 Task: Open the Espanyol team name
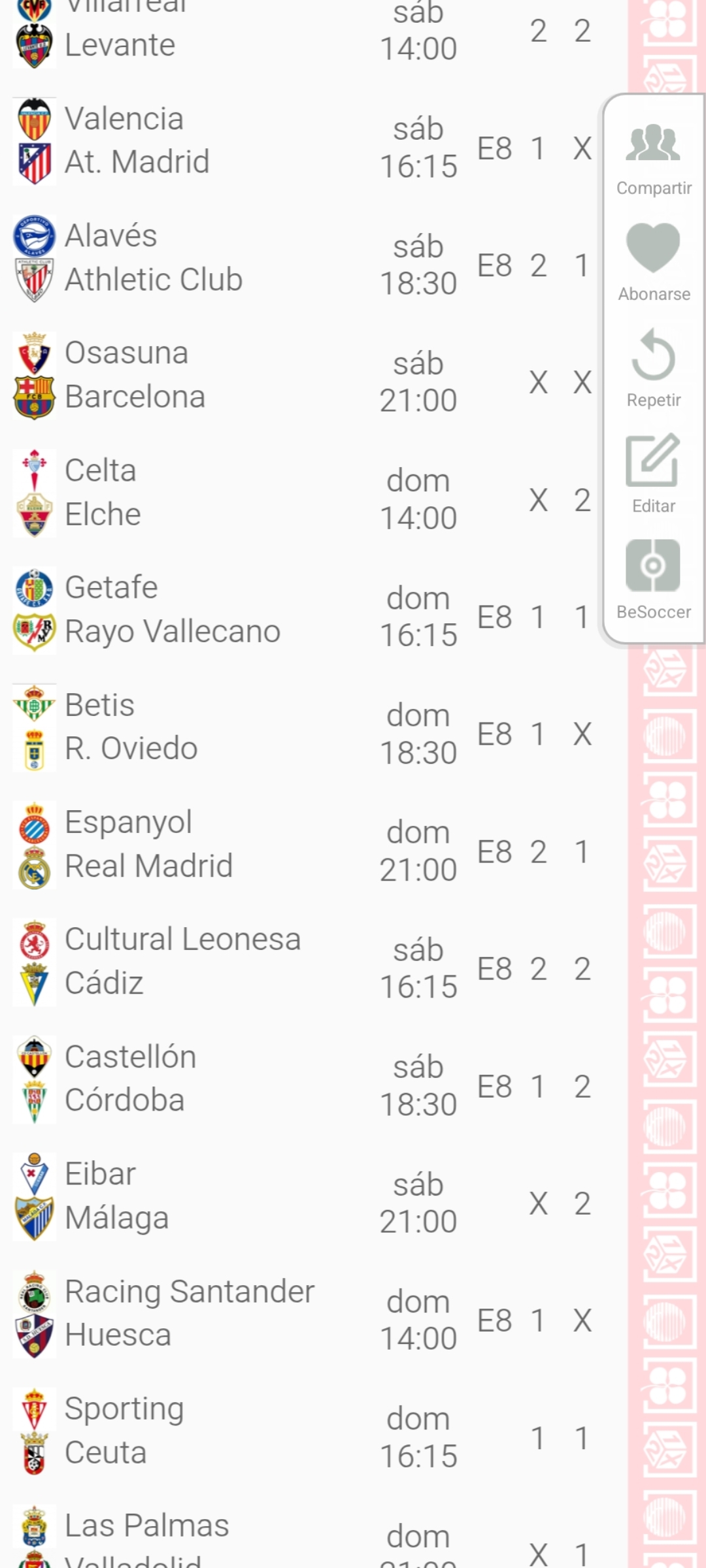[129, 822]
